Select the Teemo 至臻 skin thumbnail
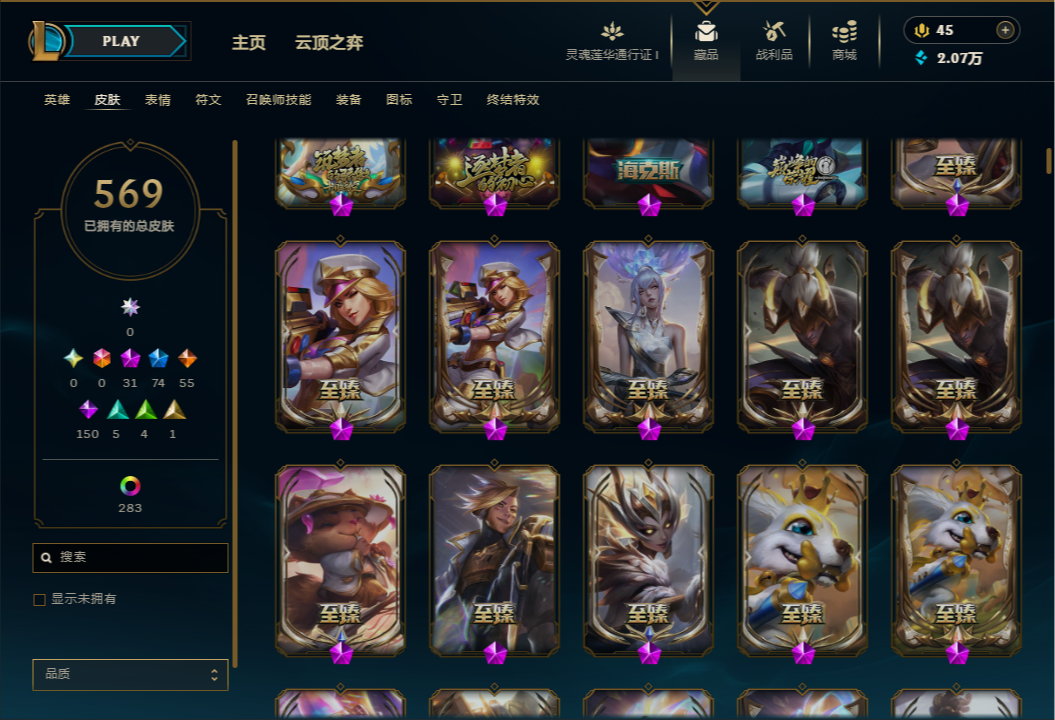This screenshot has height=720, width=1055. tap(340, 561)
